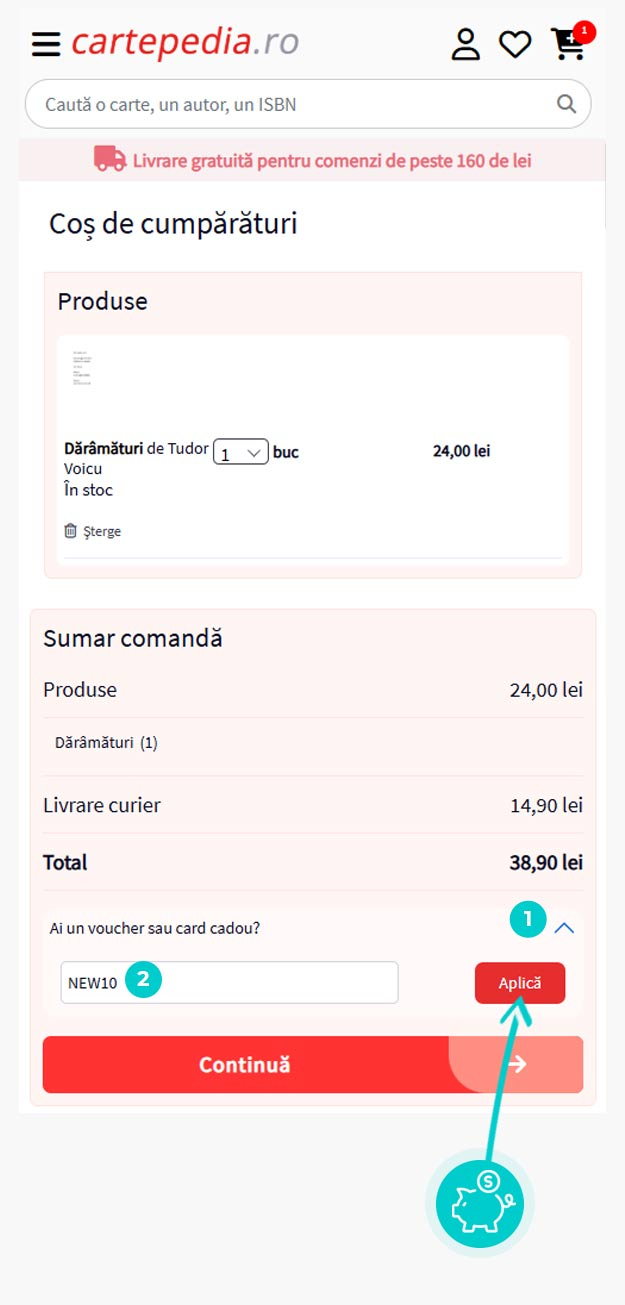This screenshot has width=625, height=1305.
Task: Open the quantity dropdown for Dărâmături
Action: tap(240, 453)
